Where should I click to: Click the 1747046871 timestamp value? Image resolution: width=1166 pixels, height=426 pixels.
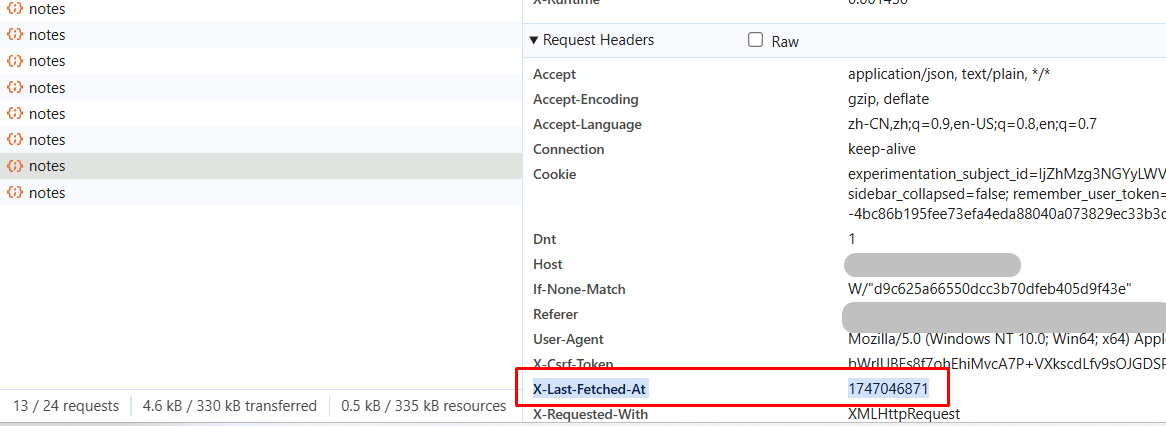888,389
